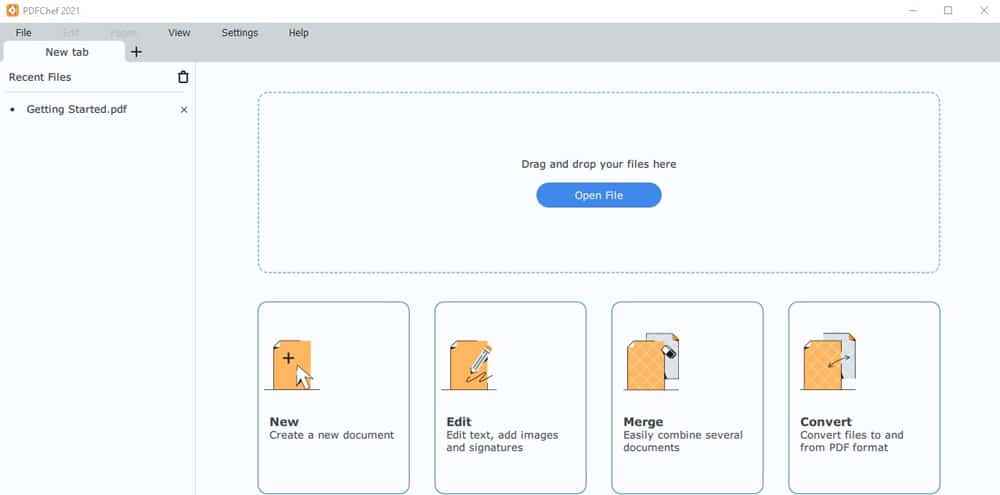Click the Recent Files heading
Viewport: 1000px width, 495px height.
(40, 77)
